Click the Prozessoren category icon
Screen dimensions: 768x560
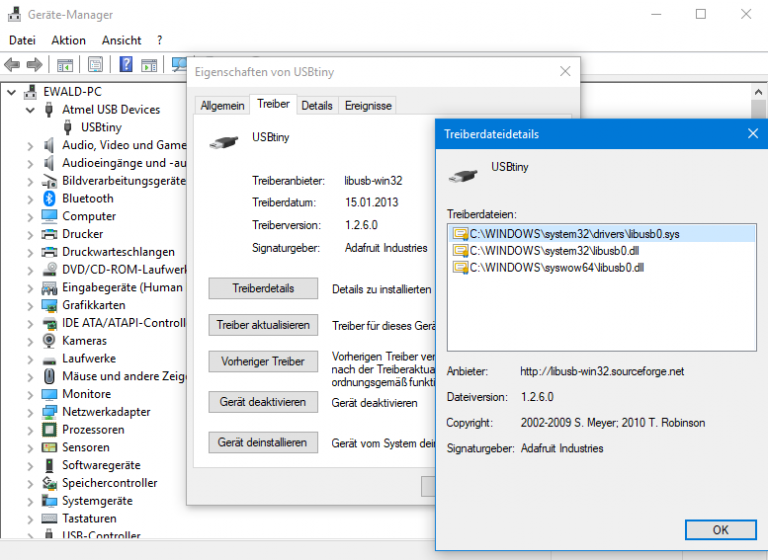pyautogui.click(x=49, y=430)
